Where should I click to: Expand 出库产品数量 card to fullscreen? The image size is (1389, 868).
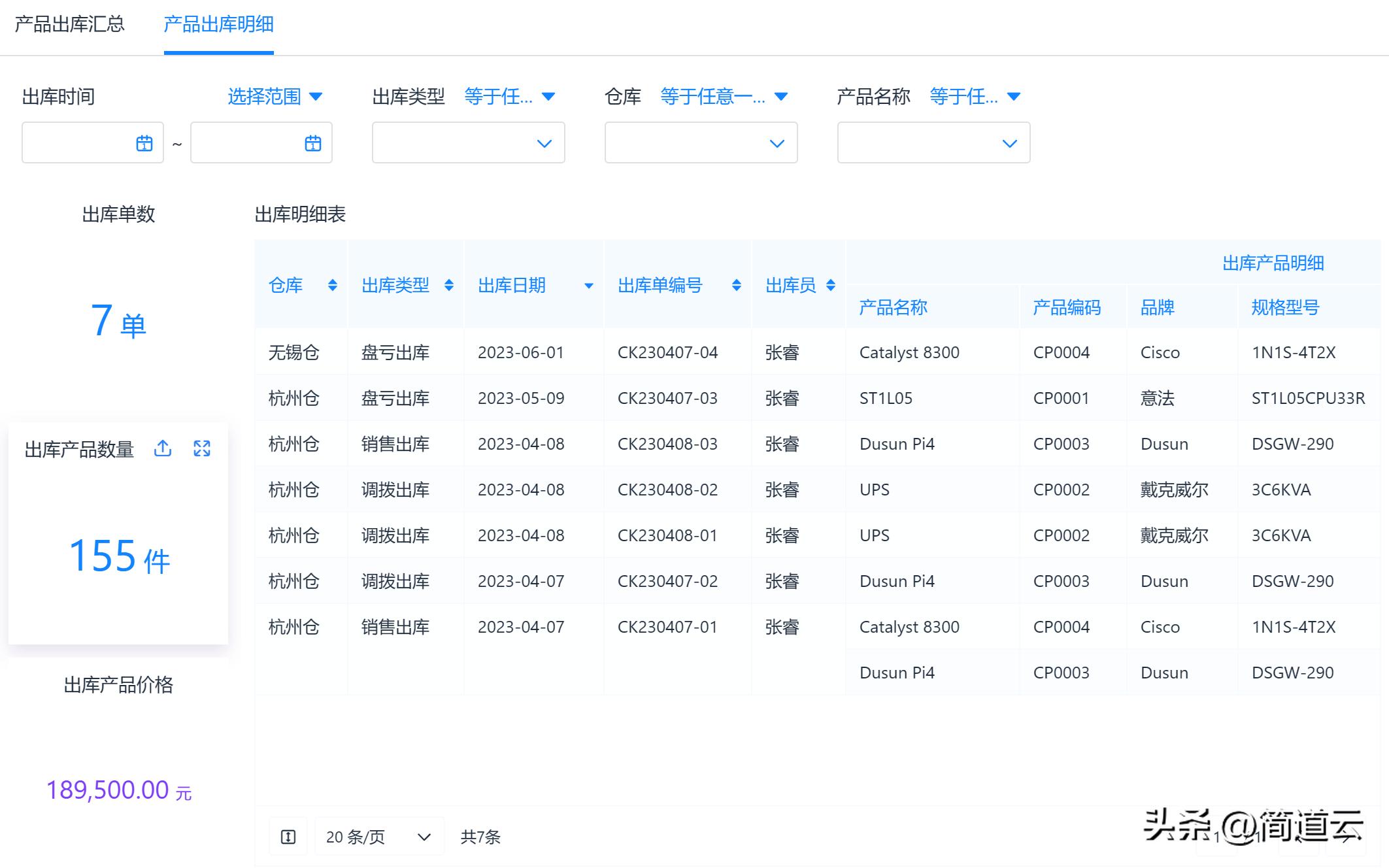[203, 449]
